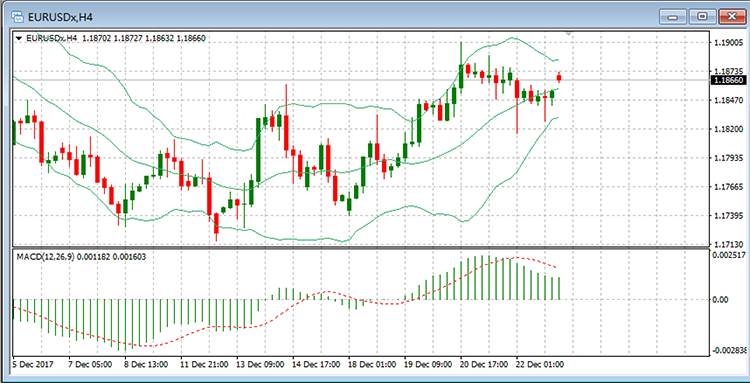The height and width of the screenshot is (383, 750).
Task: Click the 19 Dec 09:00 time label
Action: 429,364
